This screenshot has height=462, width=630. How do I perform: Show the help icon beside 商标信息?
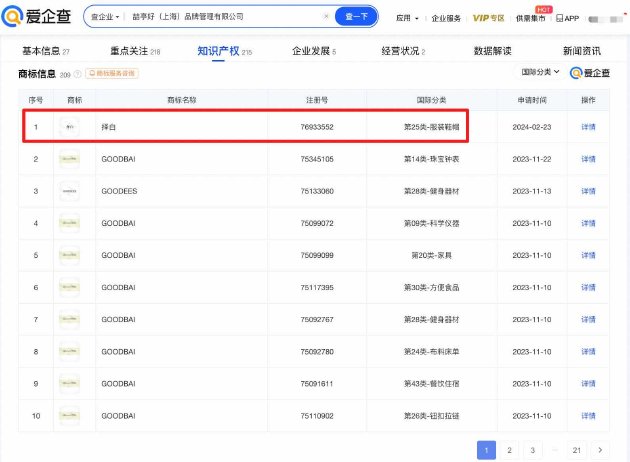(78, 74)
